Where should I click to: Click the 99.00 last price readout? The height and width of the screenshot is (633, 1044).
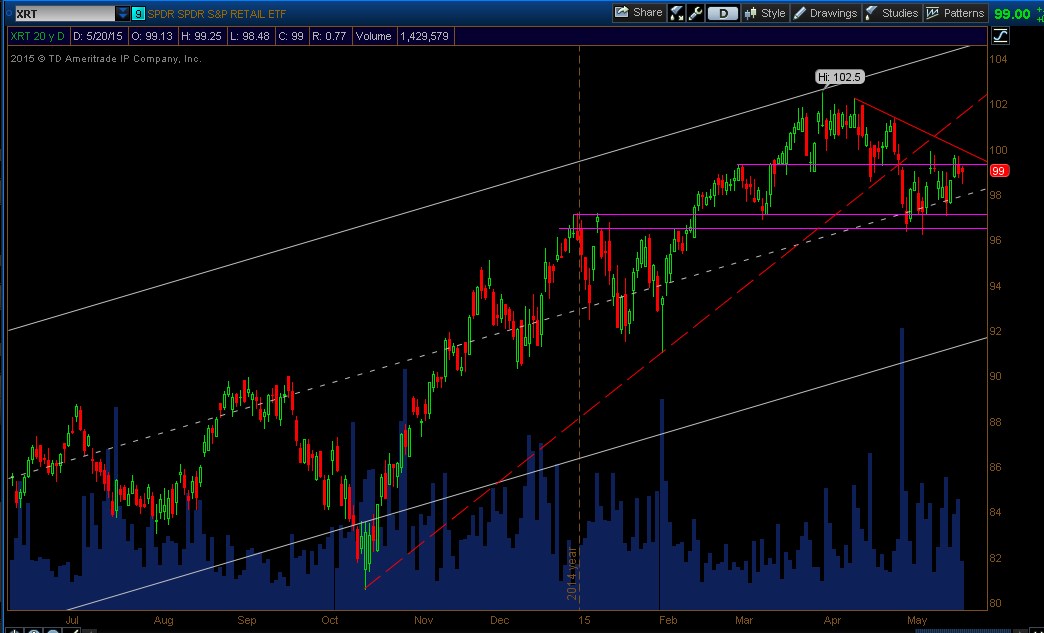point(1011,14)
